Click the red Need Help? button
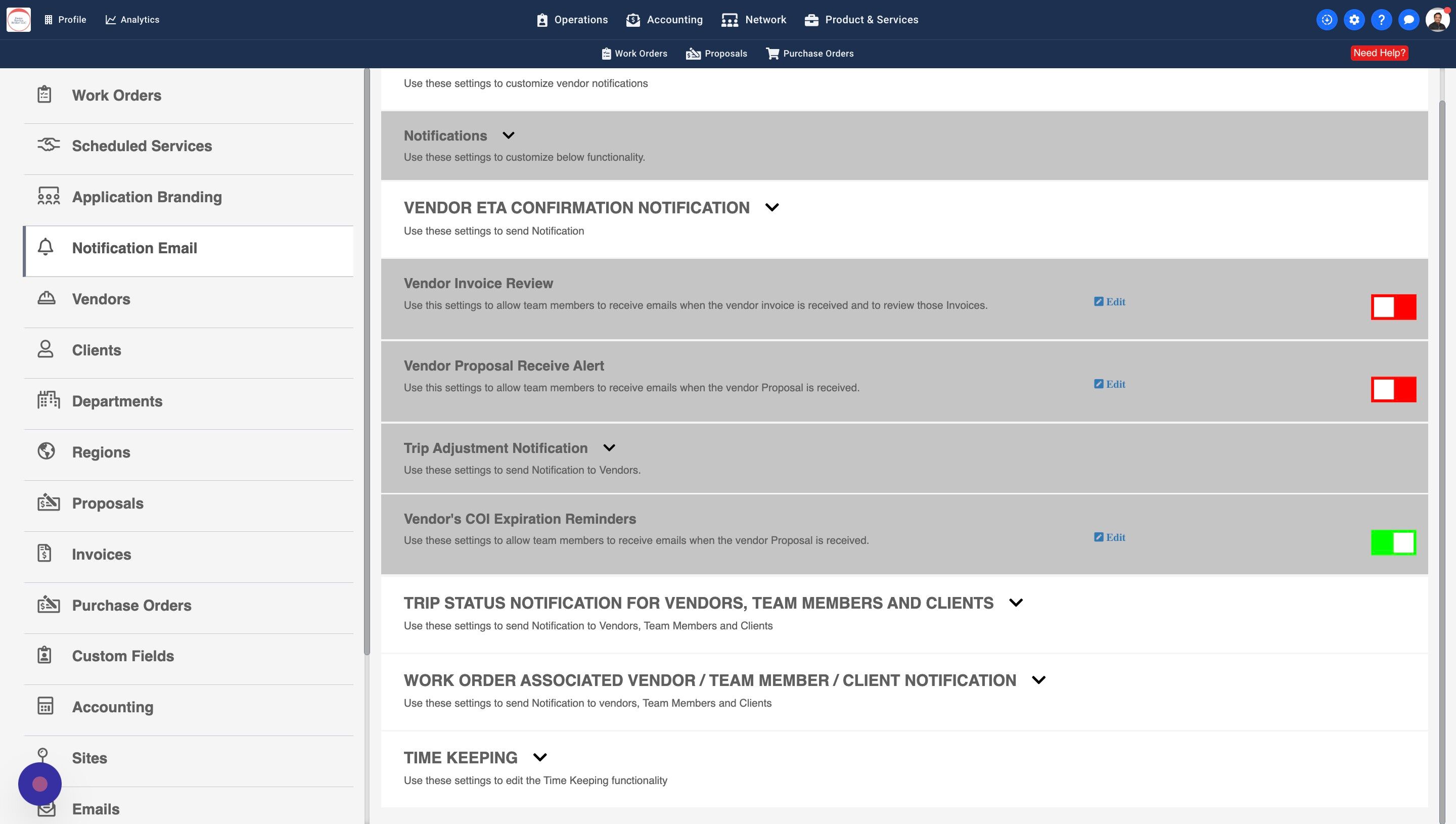This screenshot has width=1456, height=824. 1379,53
